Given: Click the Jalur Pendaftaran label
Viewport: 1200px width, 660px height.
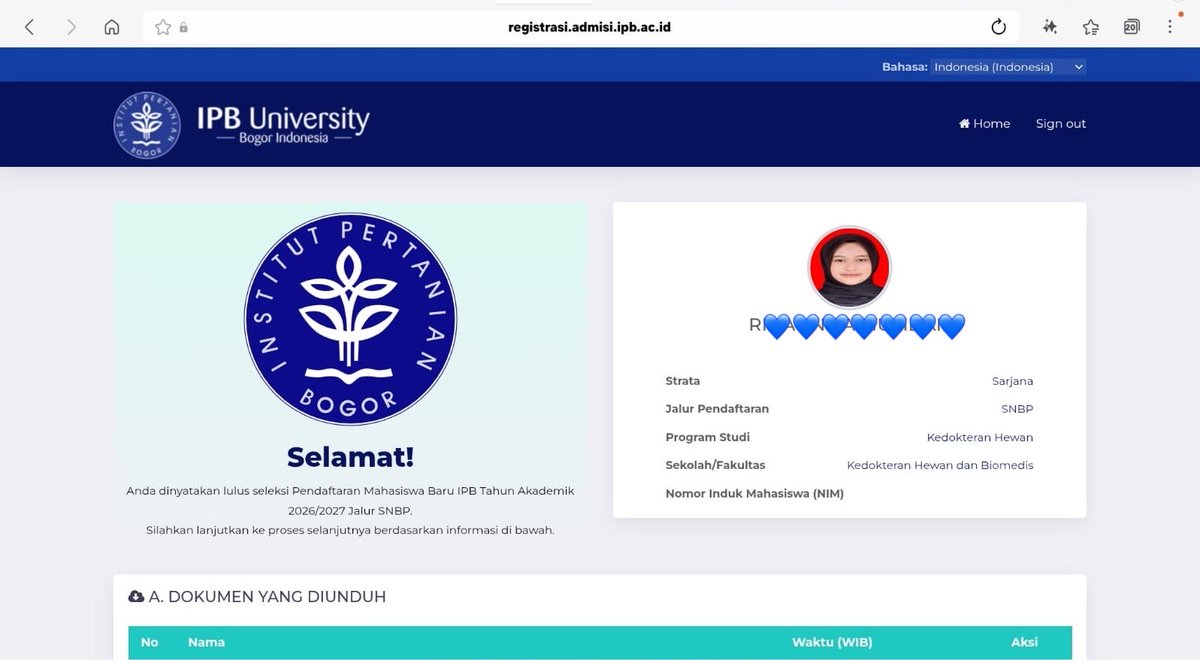Looking at the screenshot, I should [717, 409].
